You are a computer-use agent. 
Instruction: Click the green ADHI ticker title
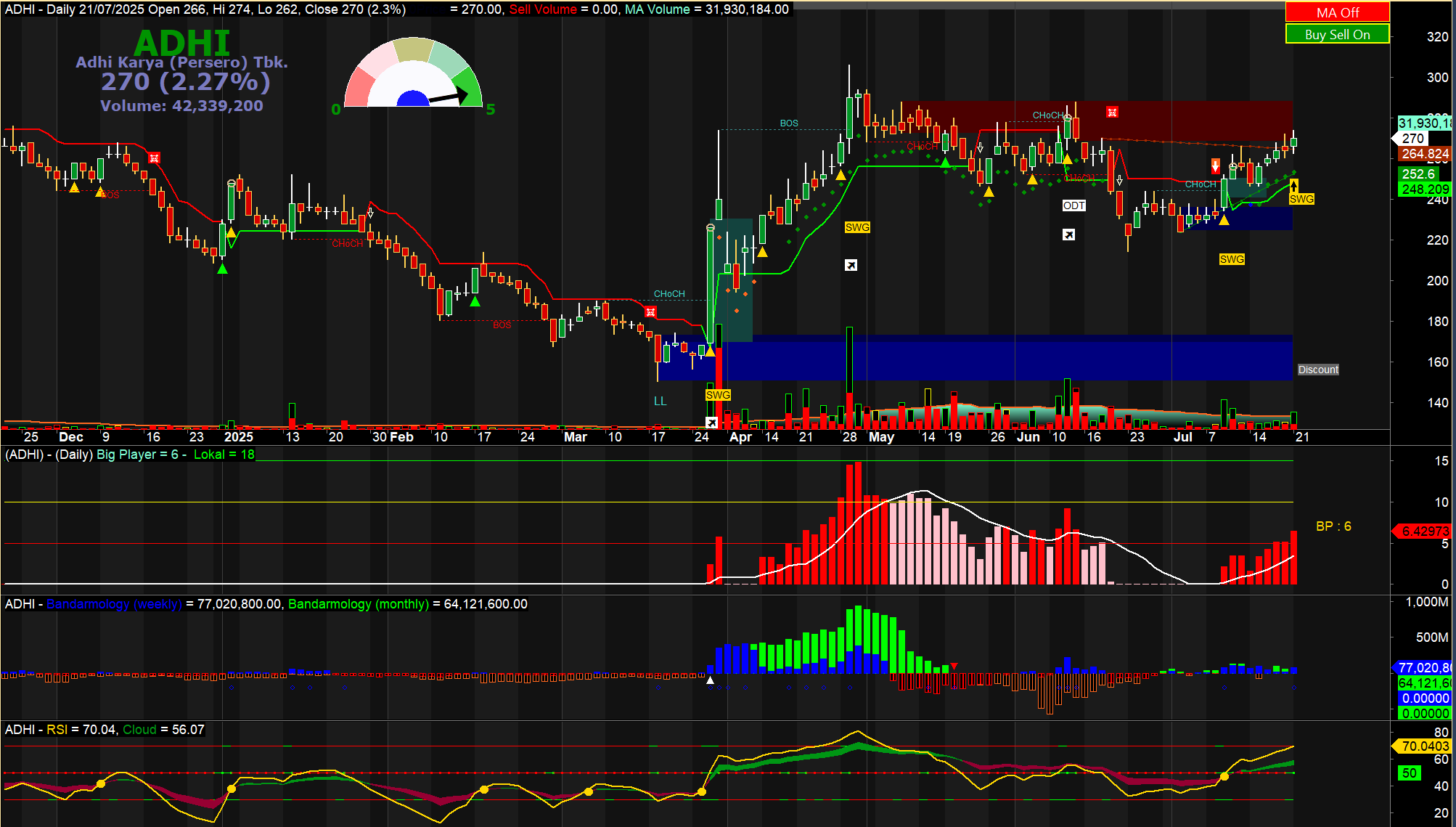point(182,43)
